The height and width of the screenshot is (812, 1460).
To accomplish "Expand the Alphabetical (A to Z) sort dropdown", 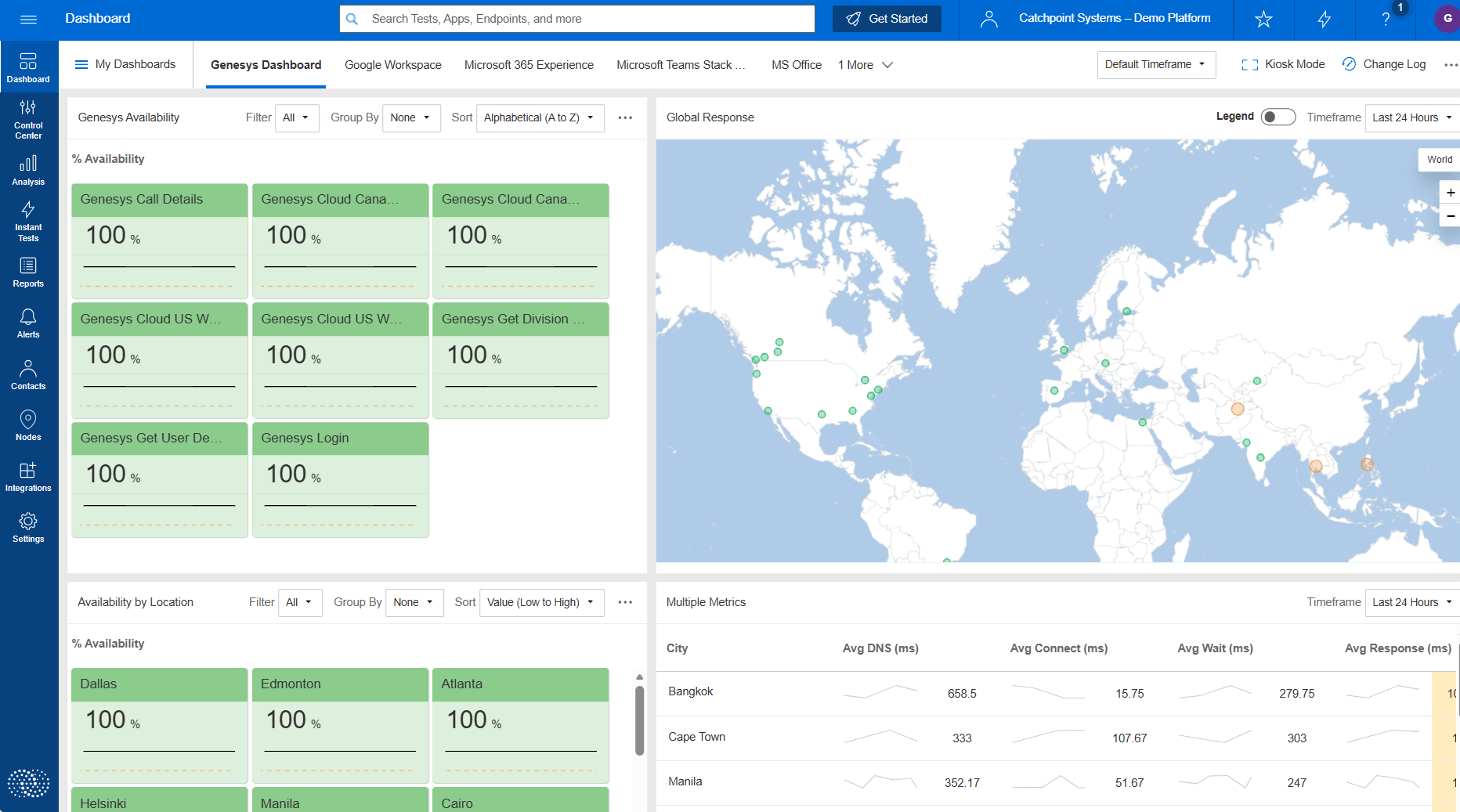I will (540, 117).
